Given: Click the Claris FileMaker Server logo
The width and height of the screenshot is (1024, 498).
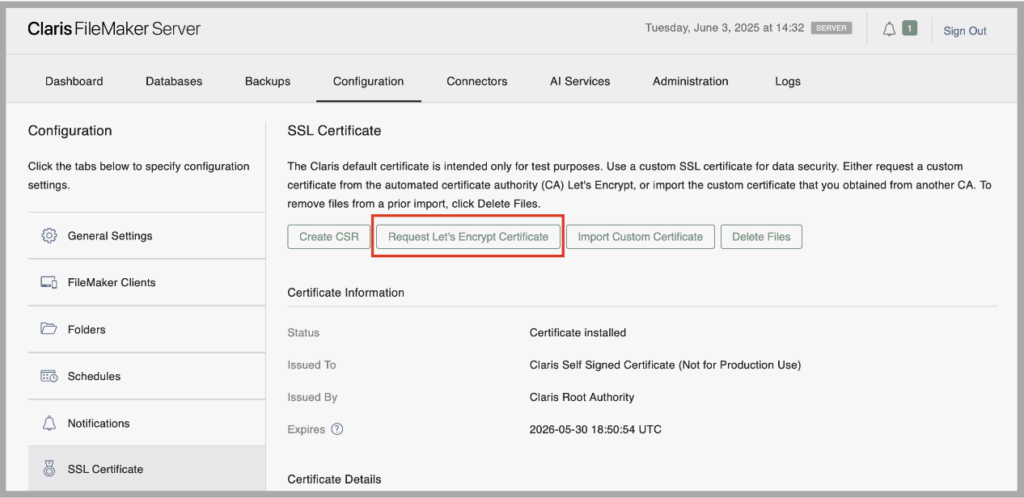Looking at the screenshot, I should tap(114, 29).
